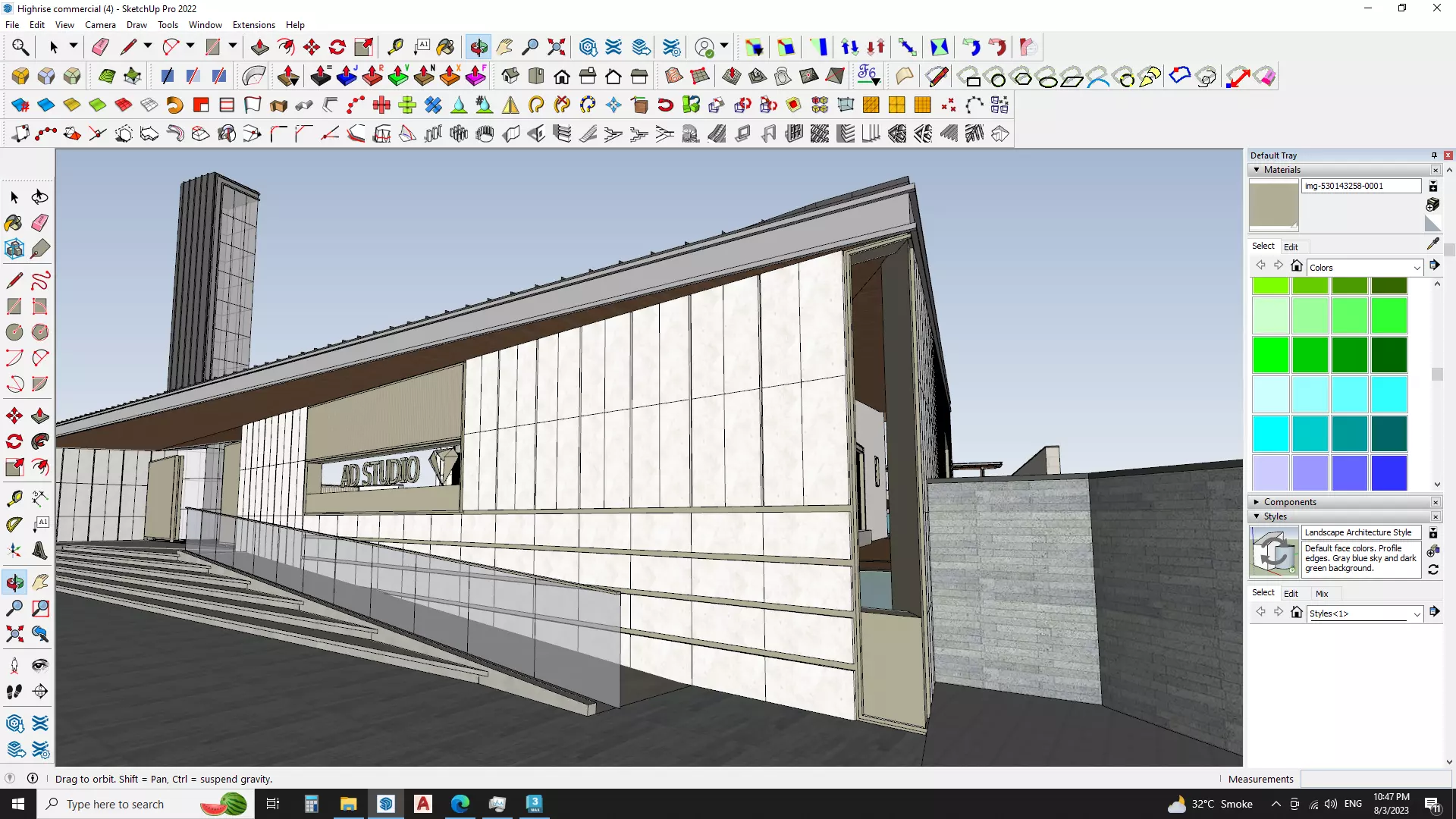1456x819 pixels.
Task: Click Create Material icon in Materials panel
Action: [1432, 205]
